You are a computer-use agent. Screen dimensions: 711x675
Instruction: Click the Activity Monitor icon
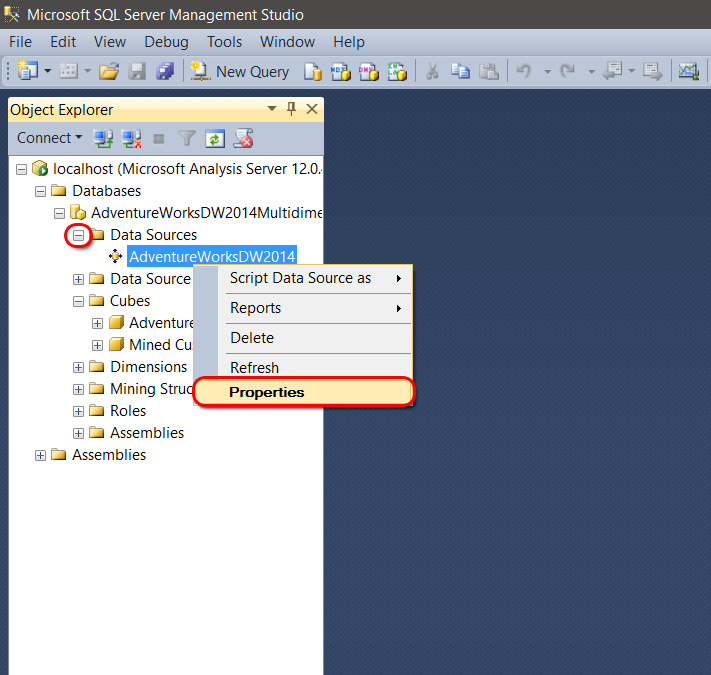[x=688, y=71]
